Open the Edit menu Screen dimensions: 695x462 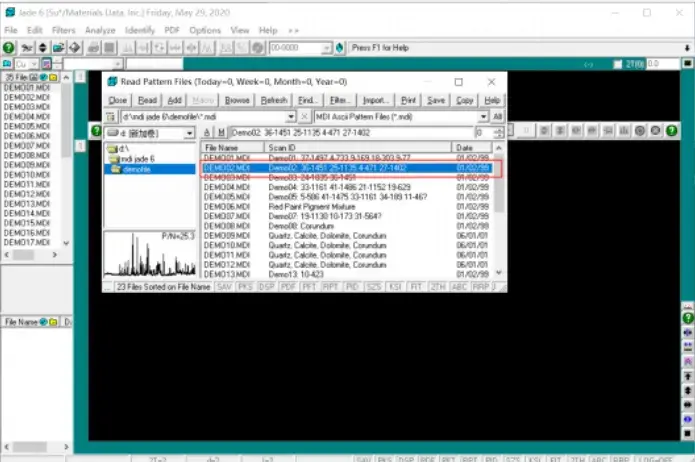(x=35, y=30)
